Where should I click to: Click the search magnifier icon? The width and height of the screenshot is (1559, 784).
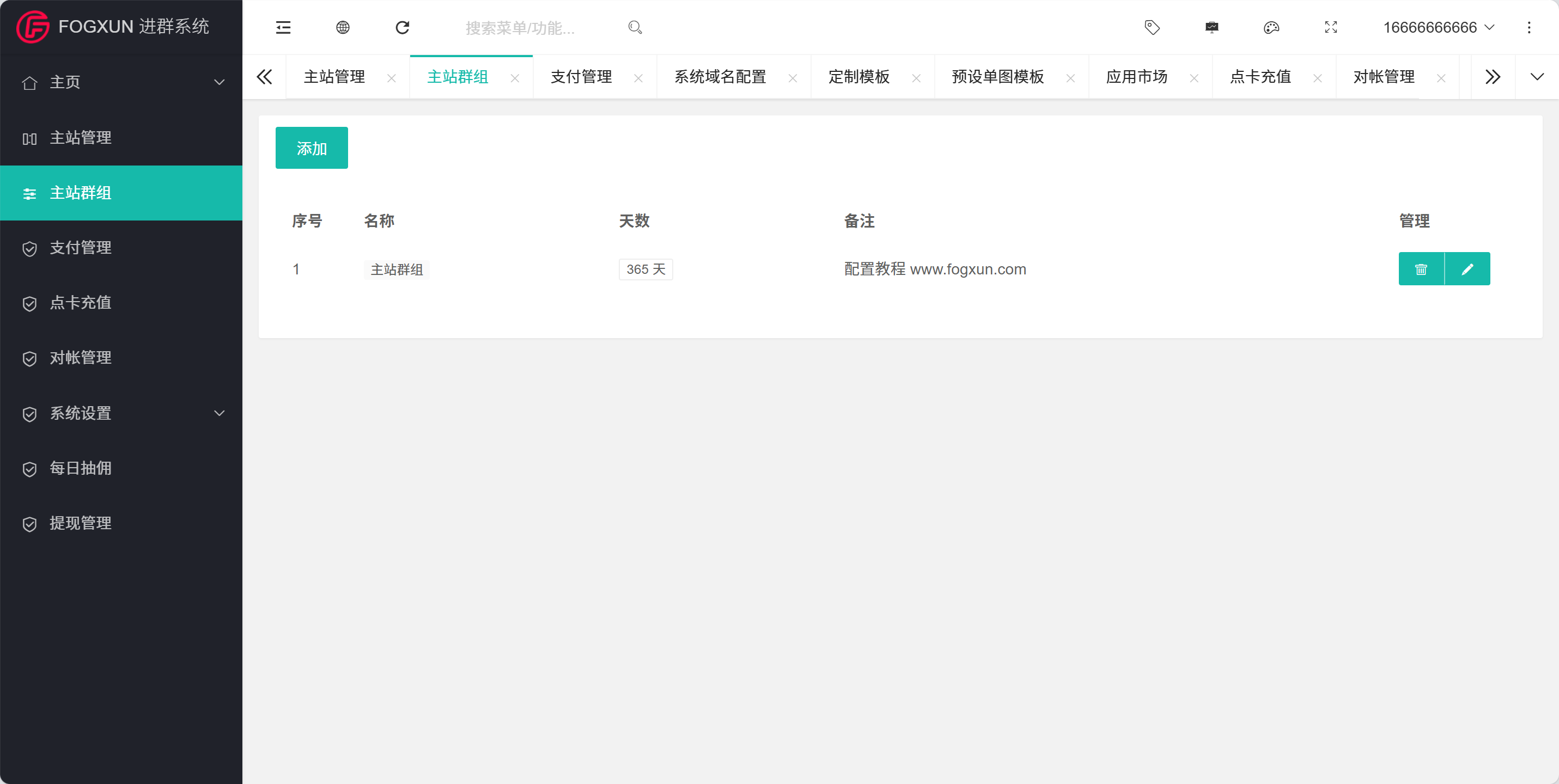pyautogui.click(x=635, y=27)
